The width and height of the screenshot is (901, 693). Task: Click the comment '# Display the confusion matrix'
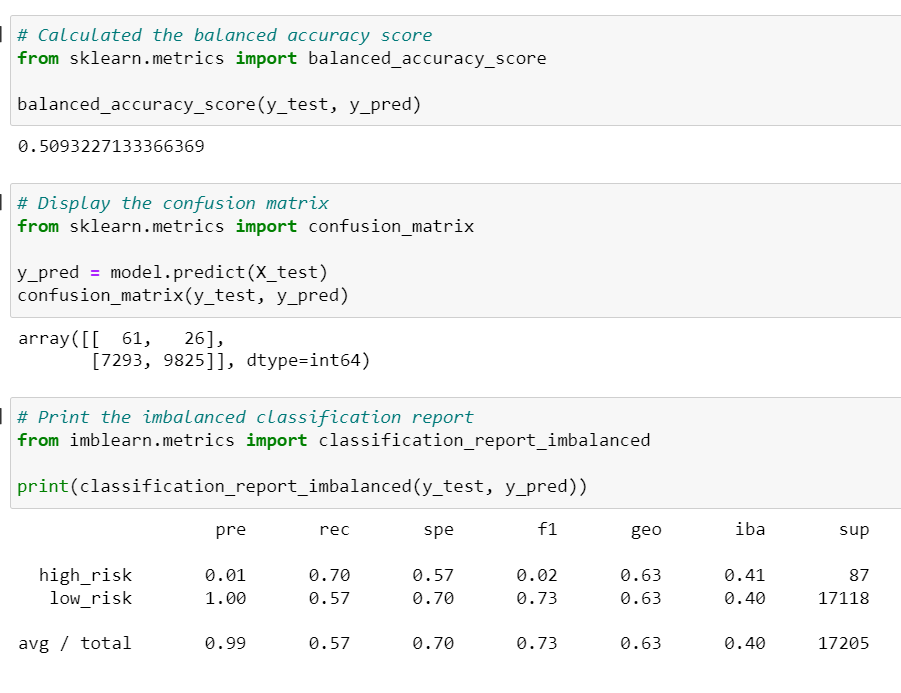point(173,203)
